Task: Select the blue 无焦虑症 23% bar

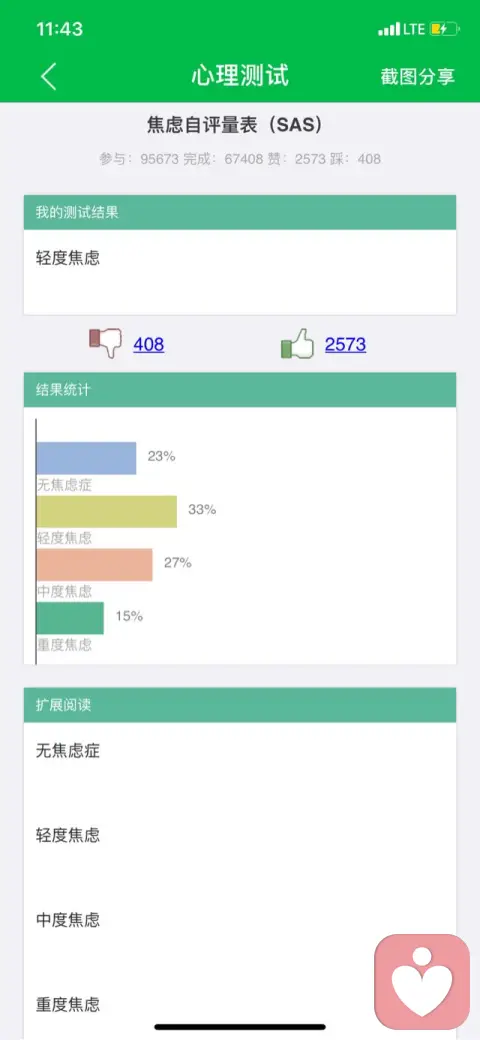Action: click(86, 458)
